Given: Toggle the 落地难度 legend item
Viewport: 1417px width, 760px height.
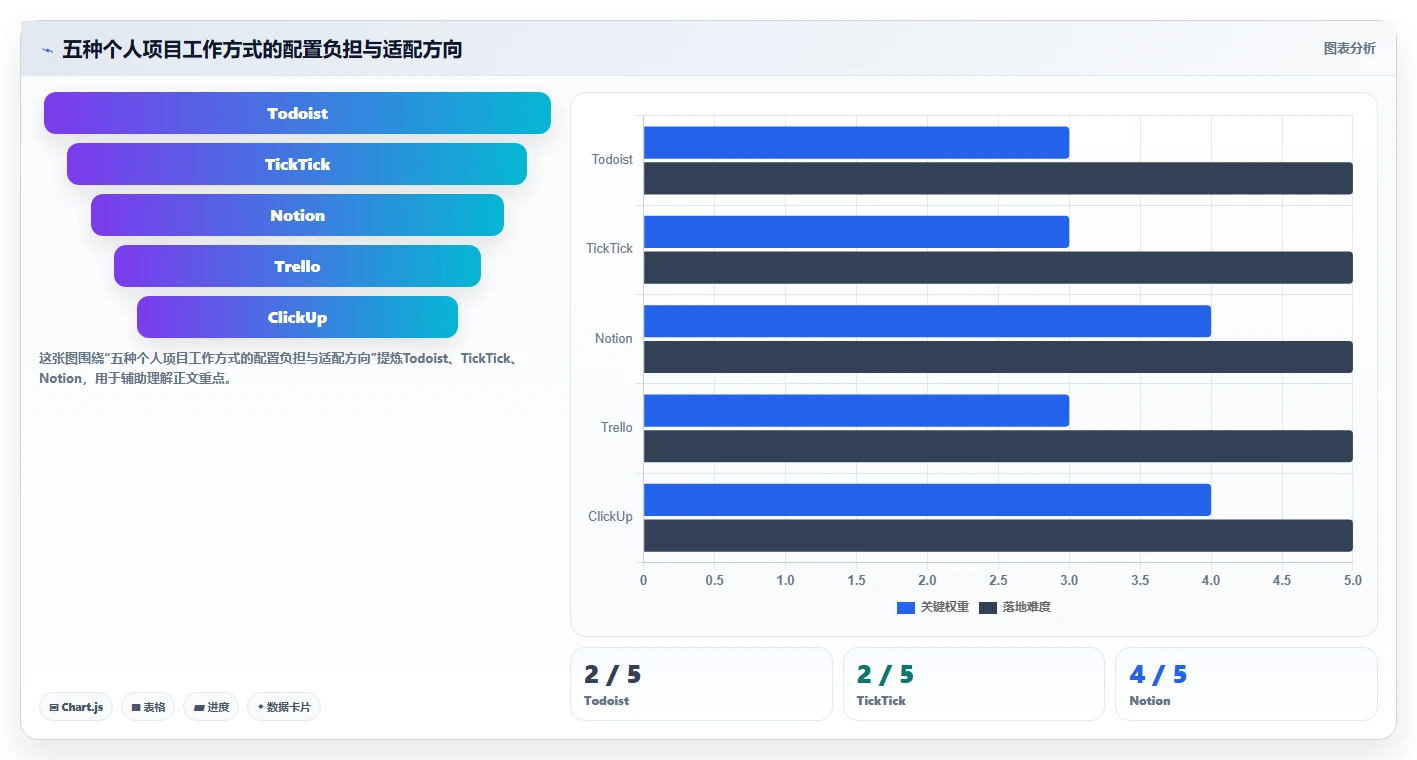Looking at the screenshot, I should (x=1015, y=607).
